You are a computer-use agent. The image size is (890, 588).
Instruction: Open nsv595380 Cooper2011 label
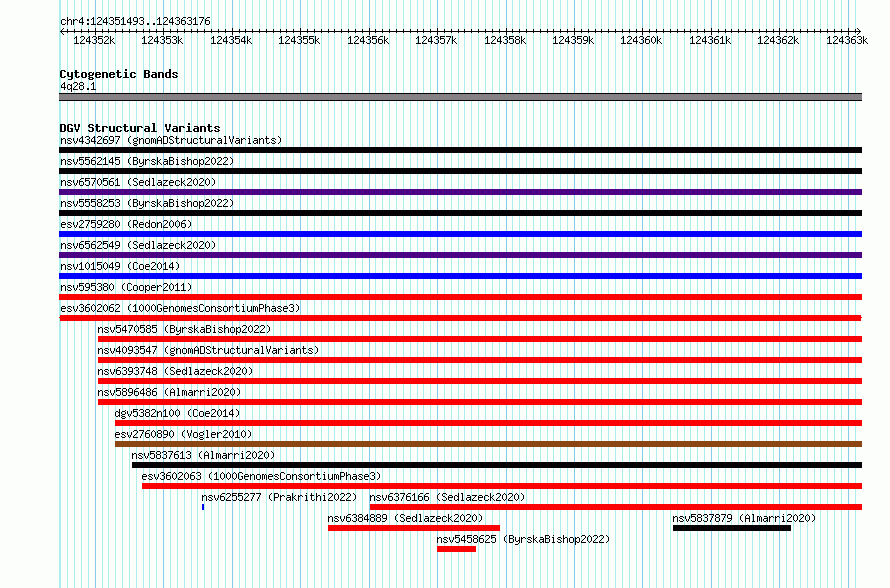coord(126,287)
